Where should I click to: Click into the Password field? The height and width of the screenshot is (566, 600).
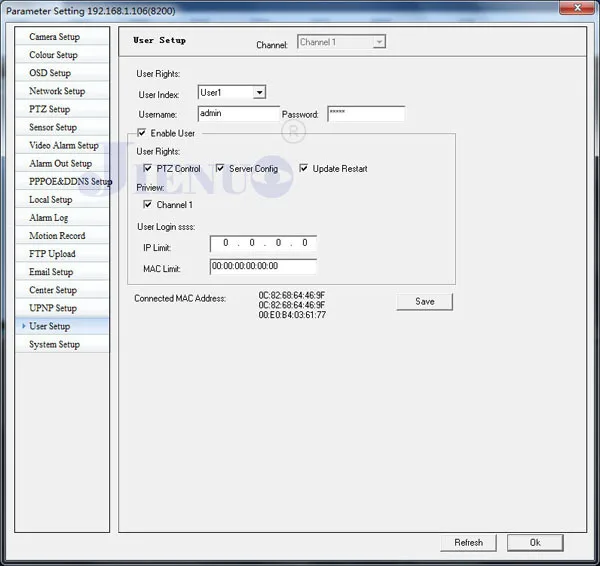[366, 114]
